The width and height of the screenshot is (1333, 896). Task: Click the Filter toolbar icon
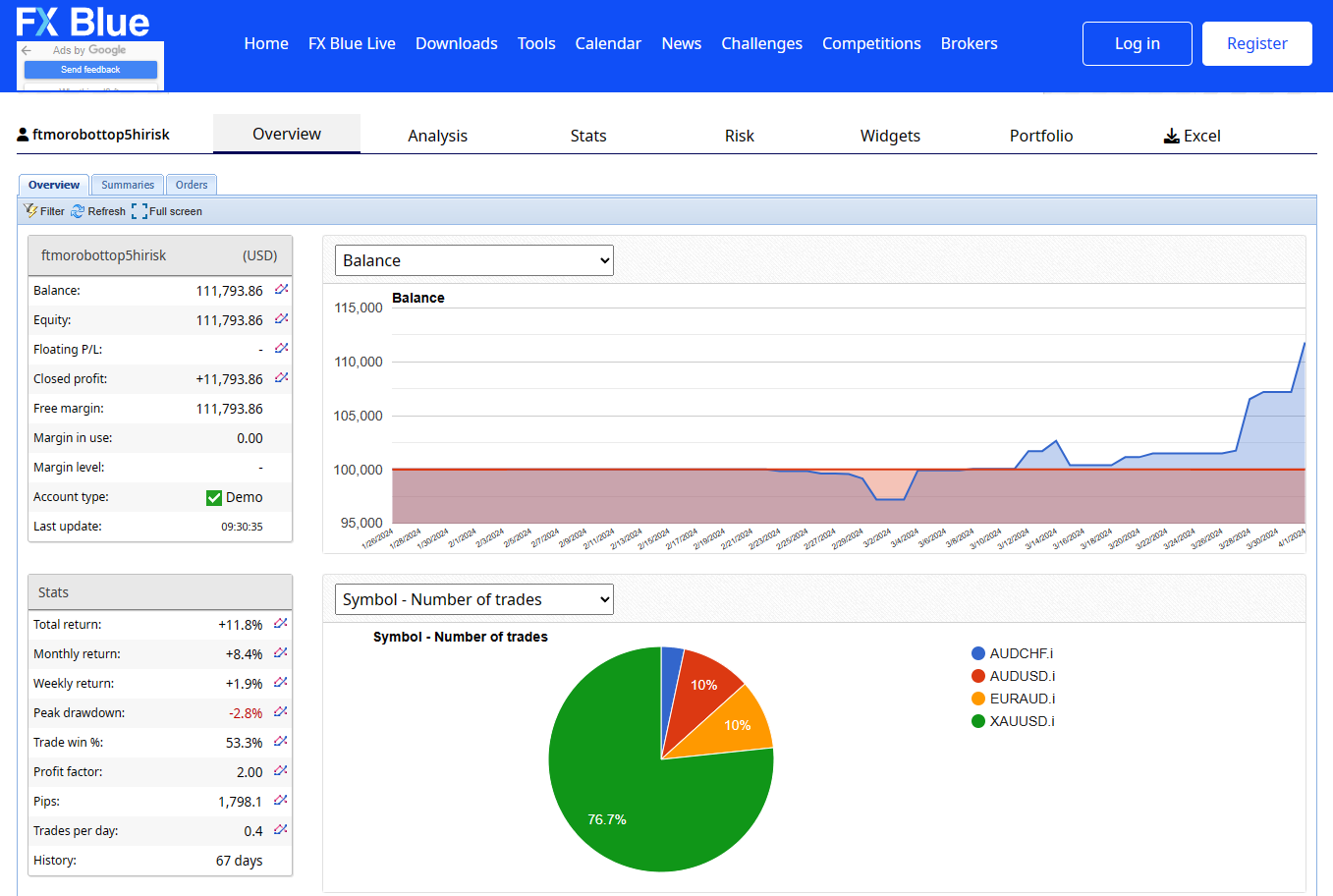pyautogui.click(x=31, y=211)
